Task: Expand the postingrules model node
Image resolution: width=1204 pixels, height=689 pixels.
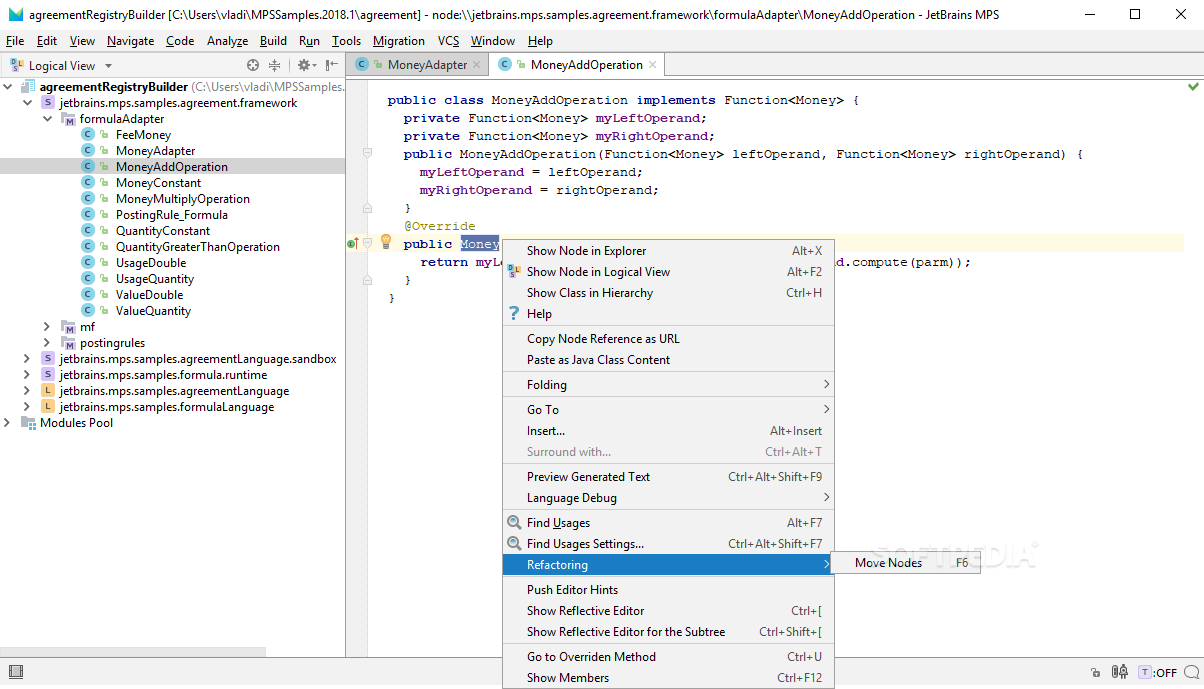Action: [x=48, y=343]
